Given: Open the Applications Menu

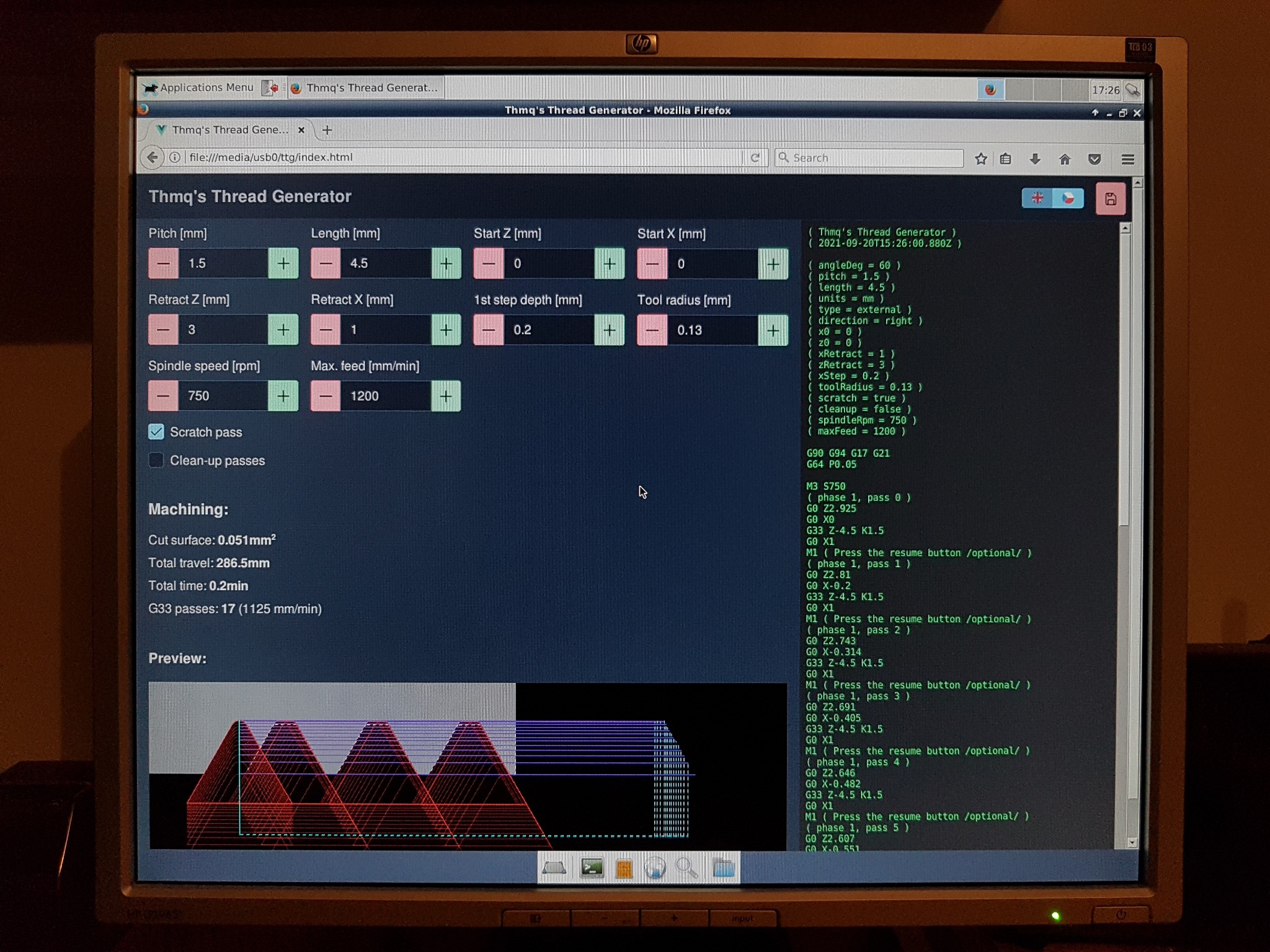Looking at the screenshot, I should pyautogui.click(x=198, y=88).
